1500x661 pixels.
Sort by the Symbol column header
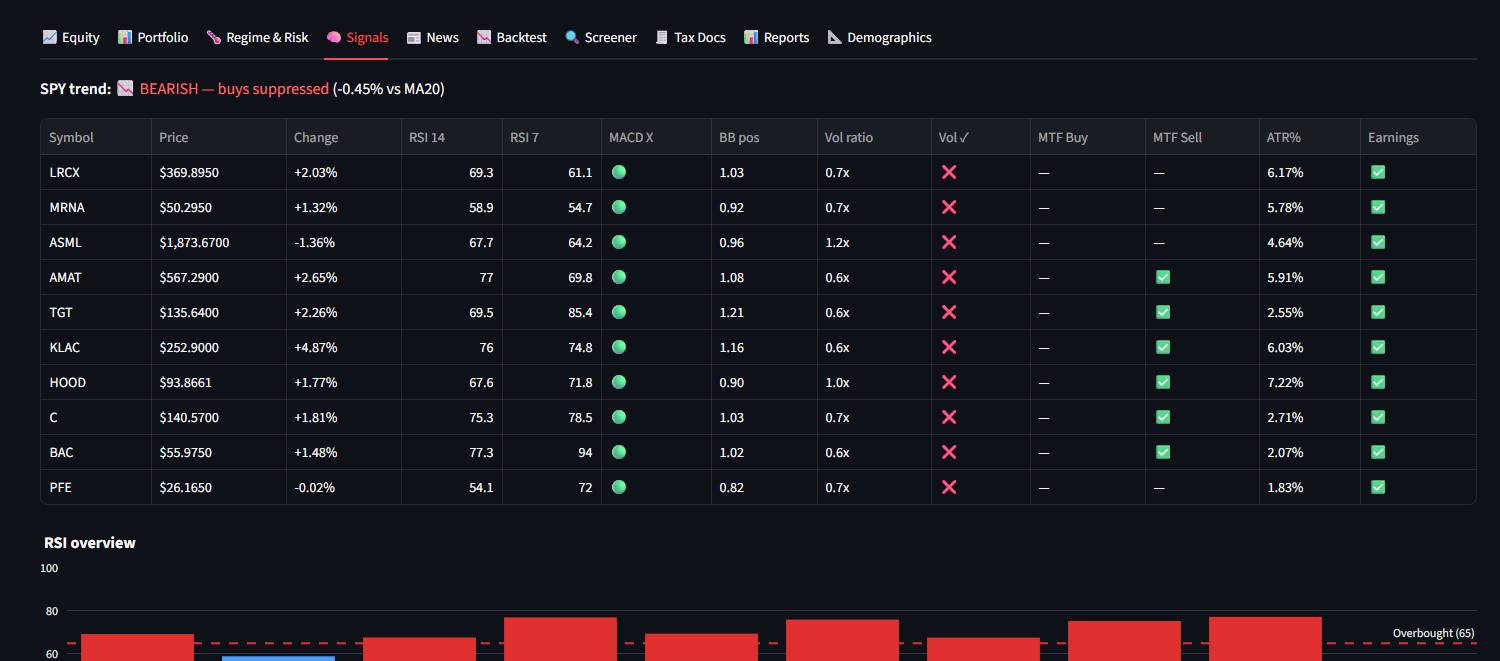pos(96,137)
